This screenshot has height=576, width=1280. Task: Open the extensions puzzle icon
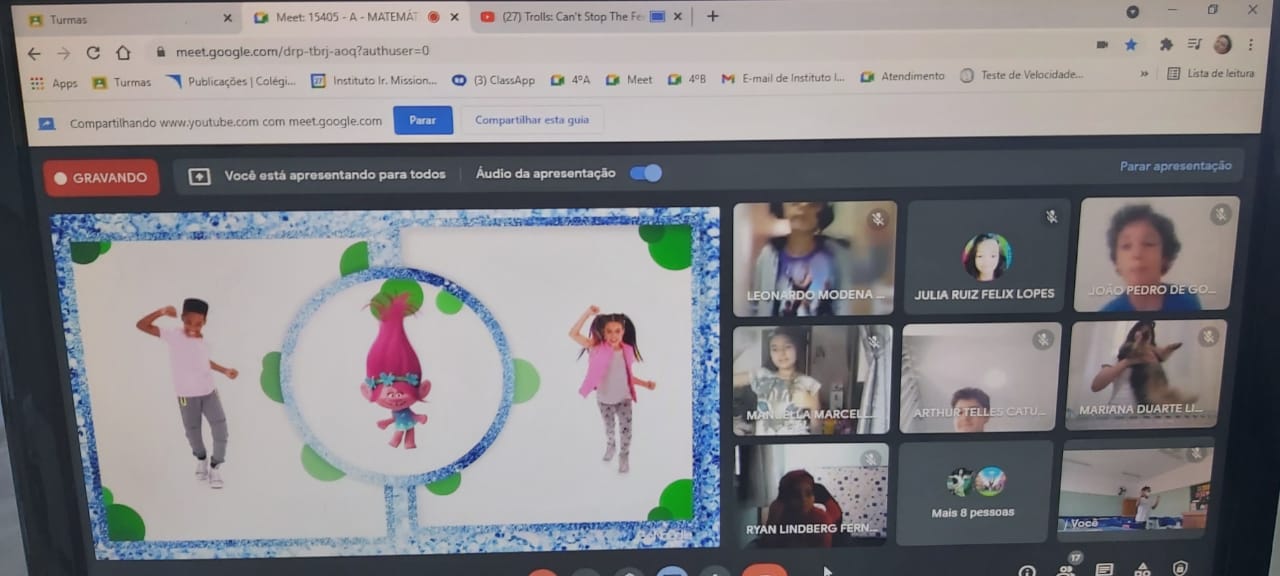click(x=1166, y=45)
